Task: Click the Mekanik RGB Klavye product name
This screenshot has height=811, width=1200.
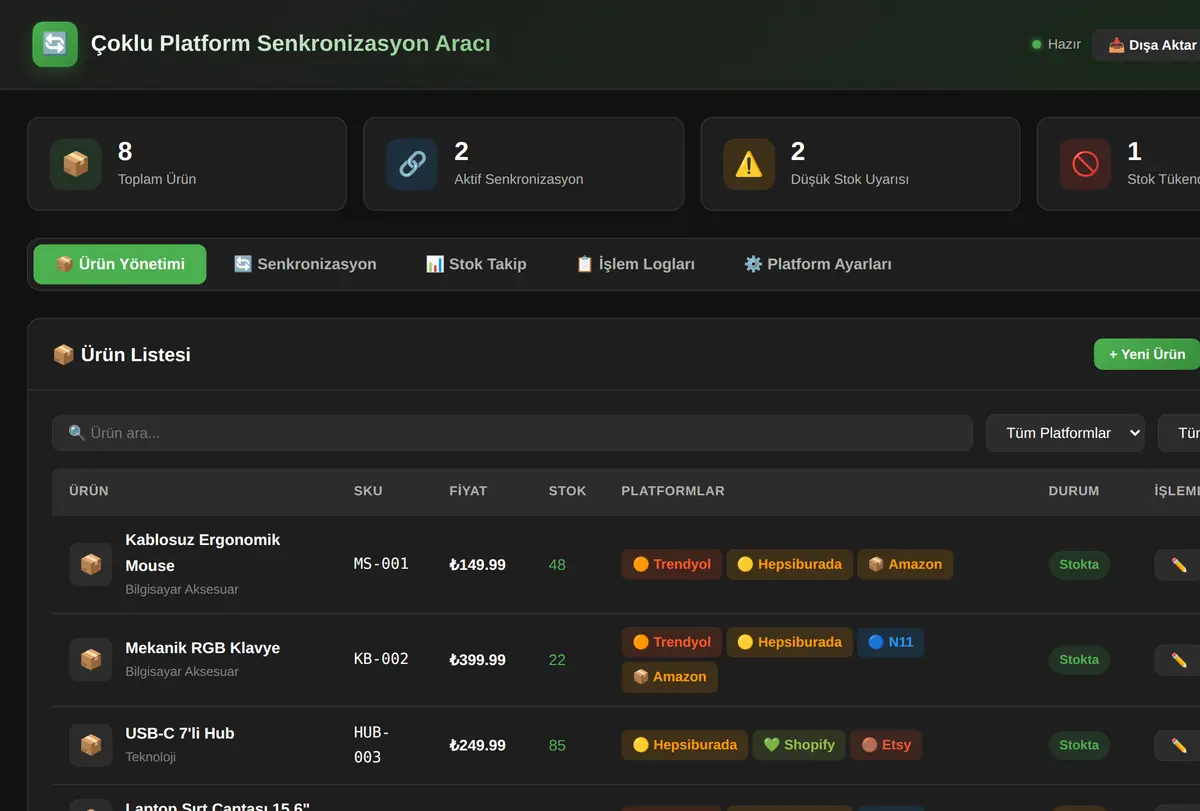Action: click(203, 648)
